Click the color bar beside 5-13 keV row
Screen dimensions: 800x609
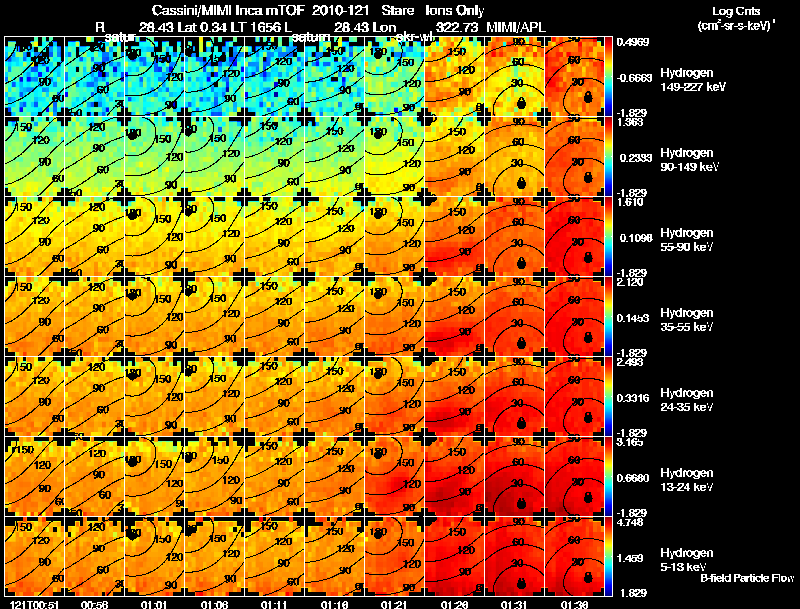[608, 557]
